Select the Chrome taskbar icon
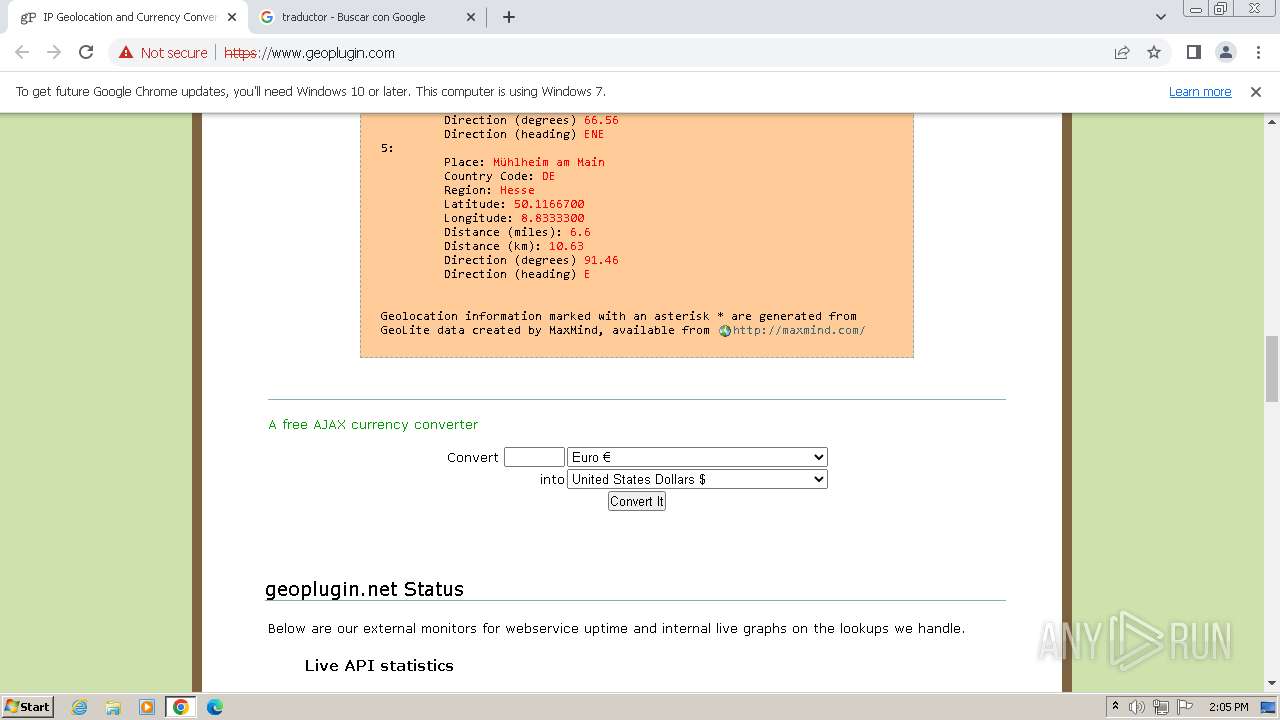The width and height of the screenshot is (1280, 720). [x=181, y=707]
